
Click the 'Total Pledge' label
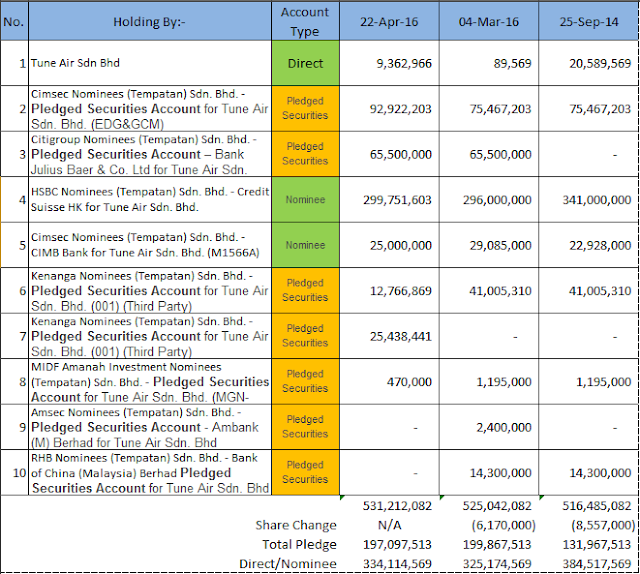[x=299, y=545]
